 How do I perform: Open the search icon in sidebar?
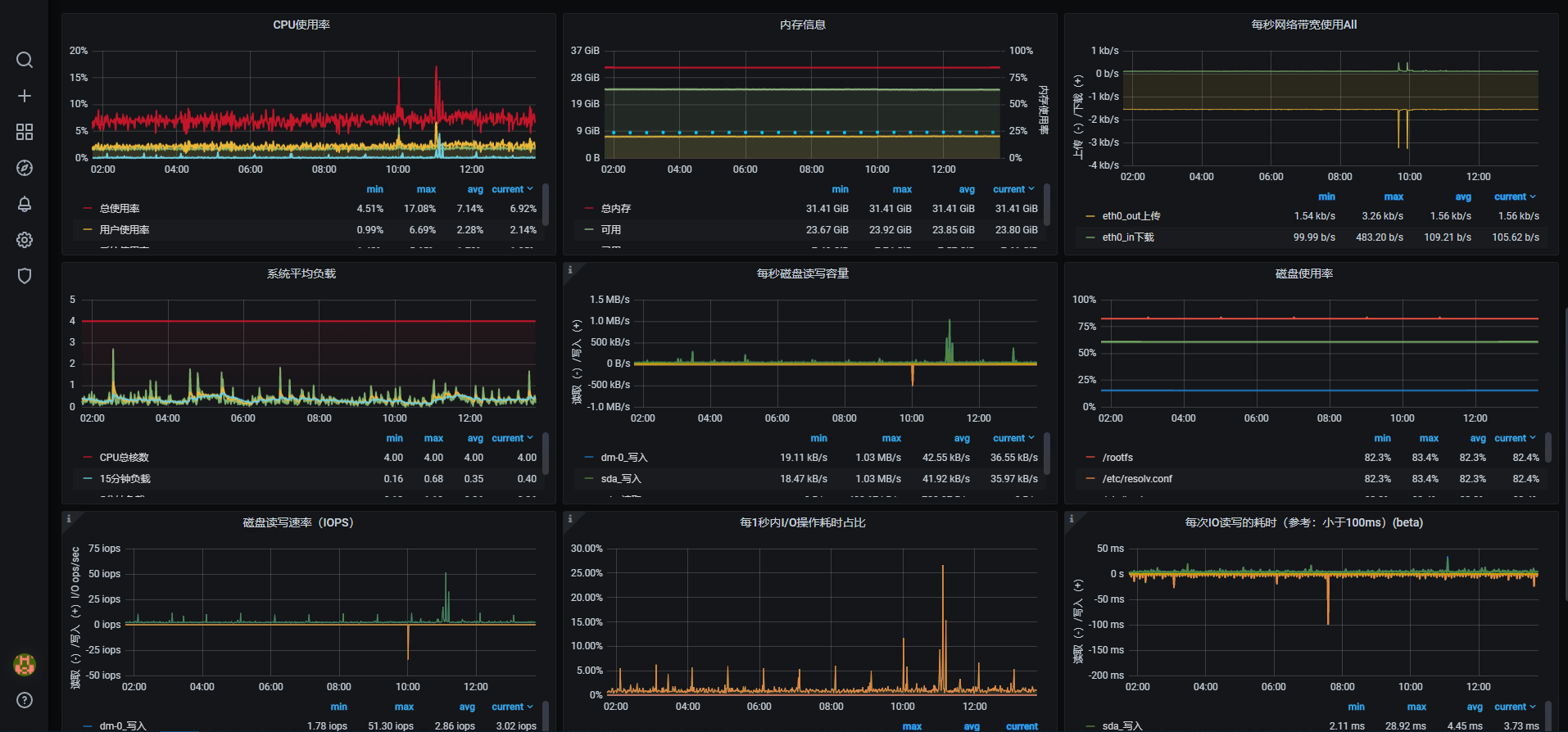[25, 60]
